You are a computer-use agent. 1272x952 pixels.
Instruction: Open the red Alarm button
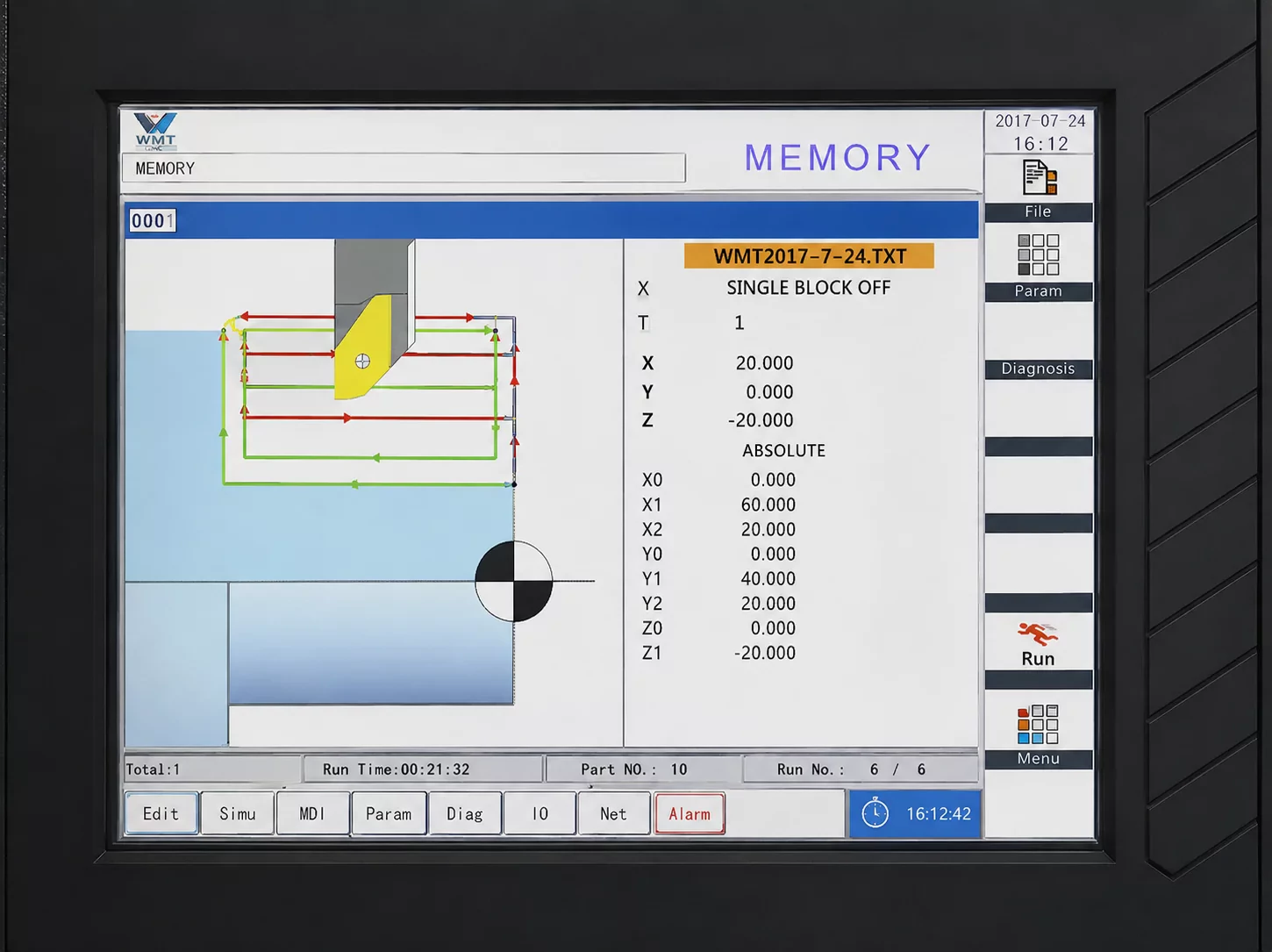point(690,813)
